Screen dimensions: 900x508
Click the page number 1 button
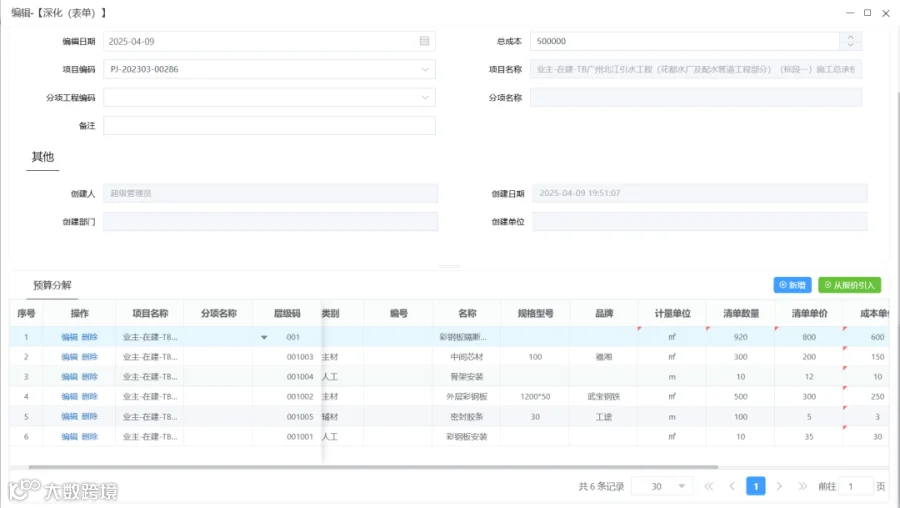tap(755, 486)
